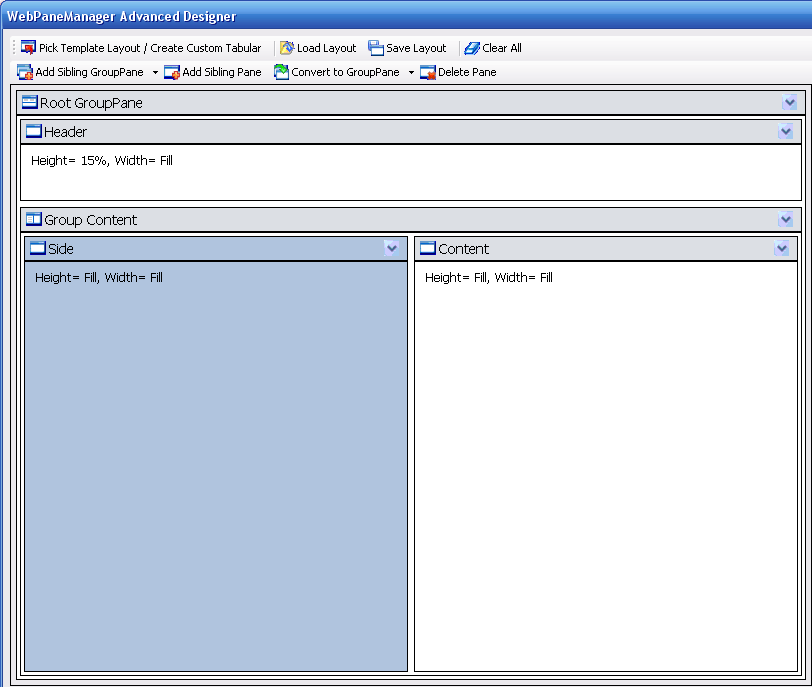This screenshot has width=812, height=687.
Task: Click the Group Content title label
Action: tap(90, 220)
